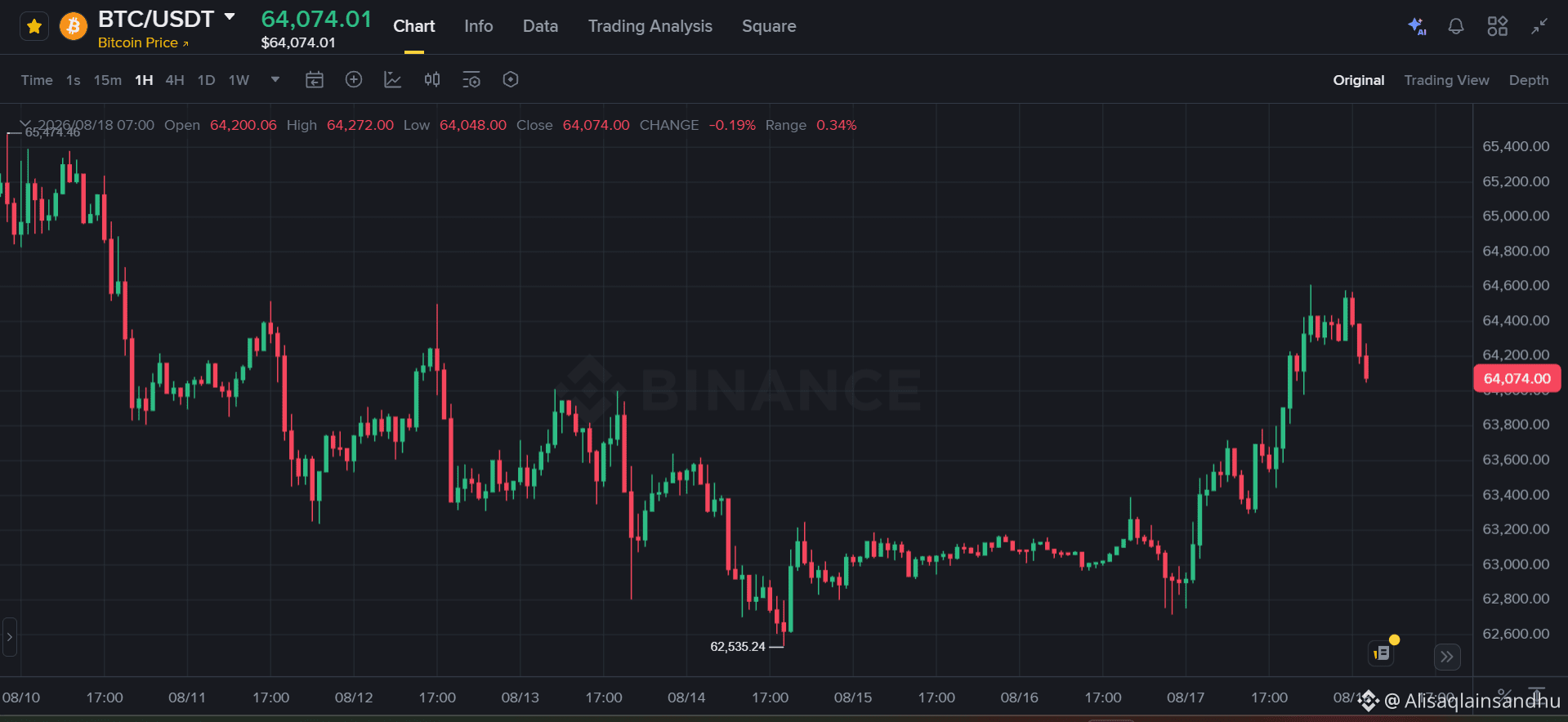Click the Open value 64,200.06
Screen dimensions: 1568x722
pos(243,125)
